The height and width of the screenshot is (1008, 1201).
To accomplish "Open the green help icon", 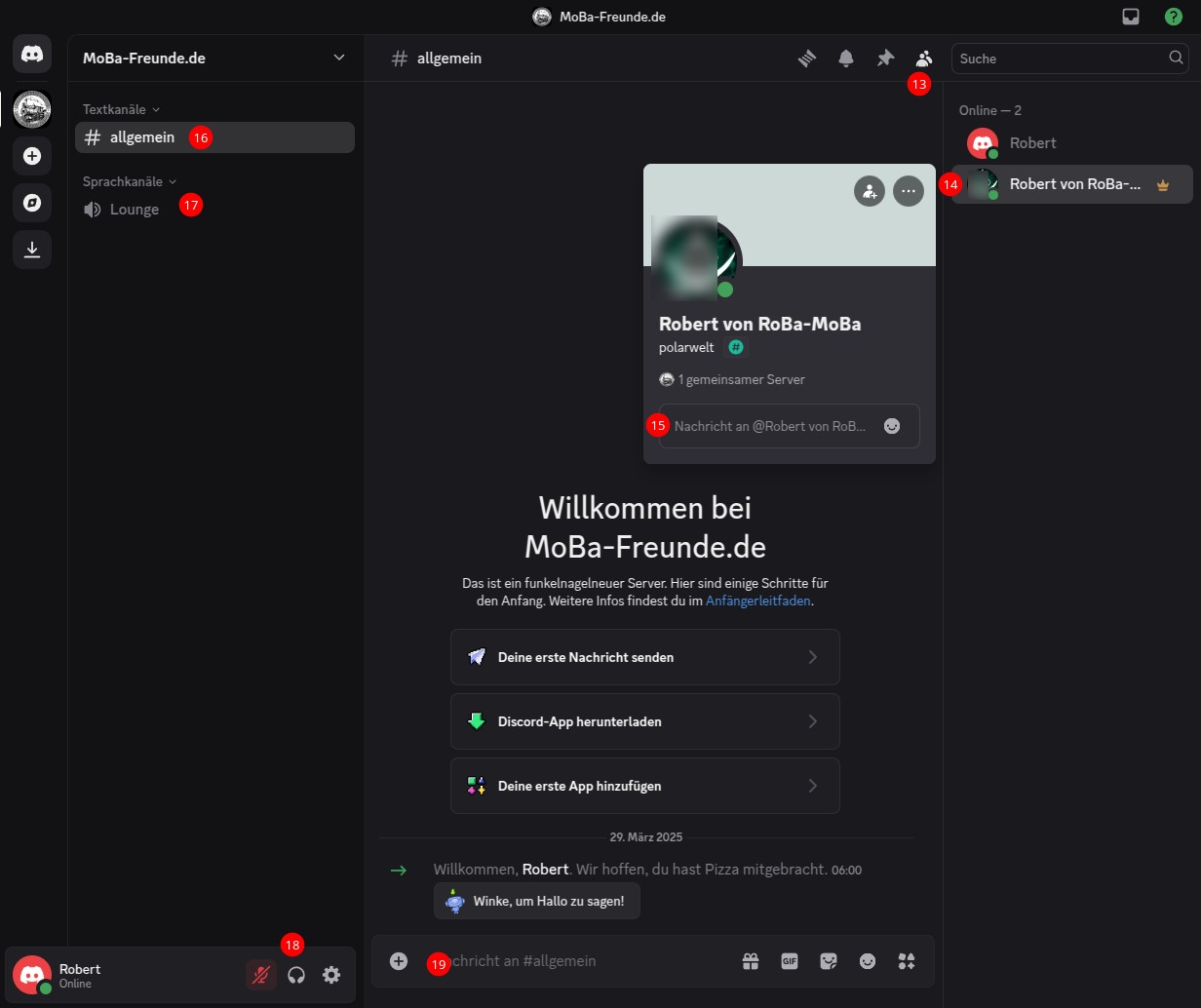I will (1174, 17).
